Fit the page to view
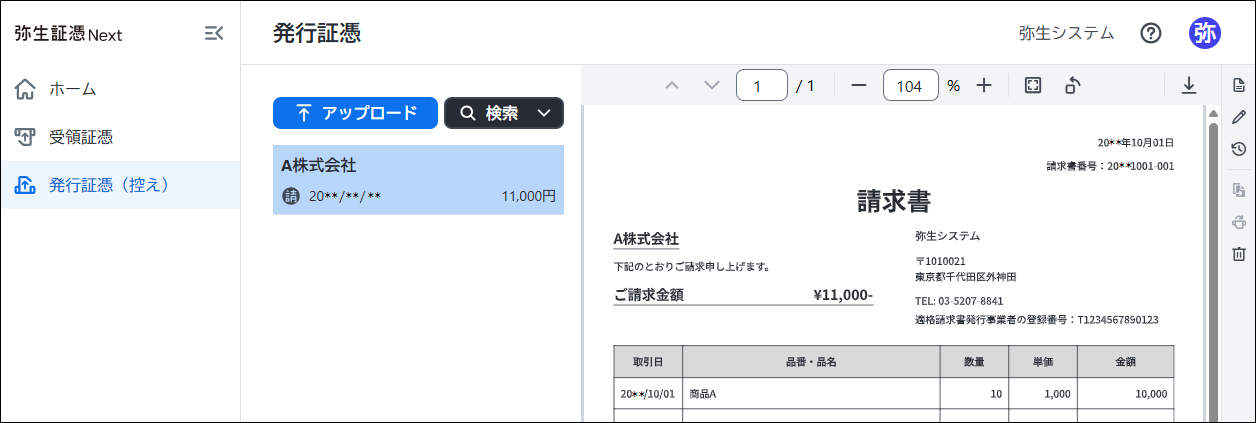Screen dimensions: 1256x423 click(x=1033, y=86)
